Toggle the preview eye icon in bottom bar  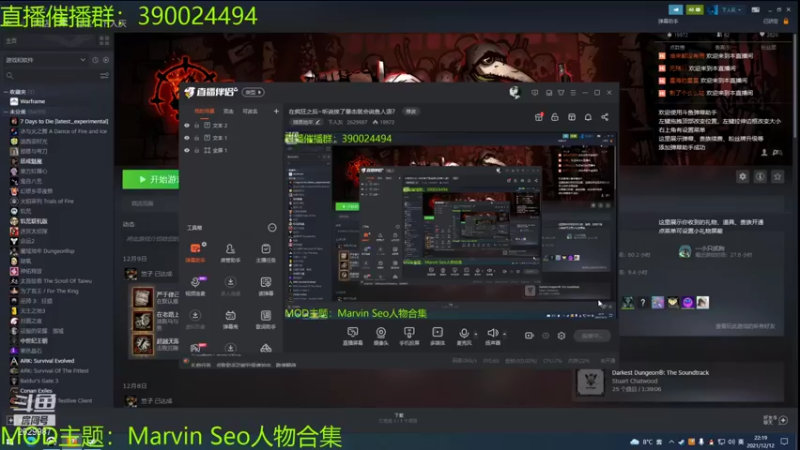(x=545, y=336)
